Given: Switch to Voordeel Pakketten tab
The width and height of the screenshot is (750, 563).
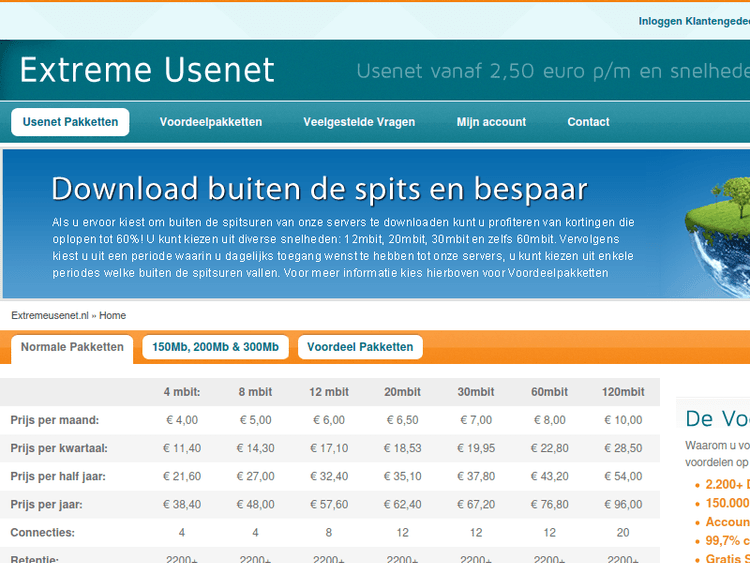Looking at the screenshot, I should [x=360, y=347].
